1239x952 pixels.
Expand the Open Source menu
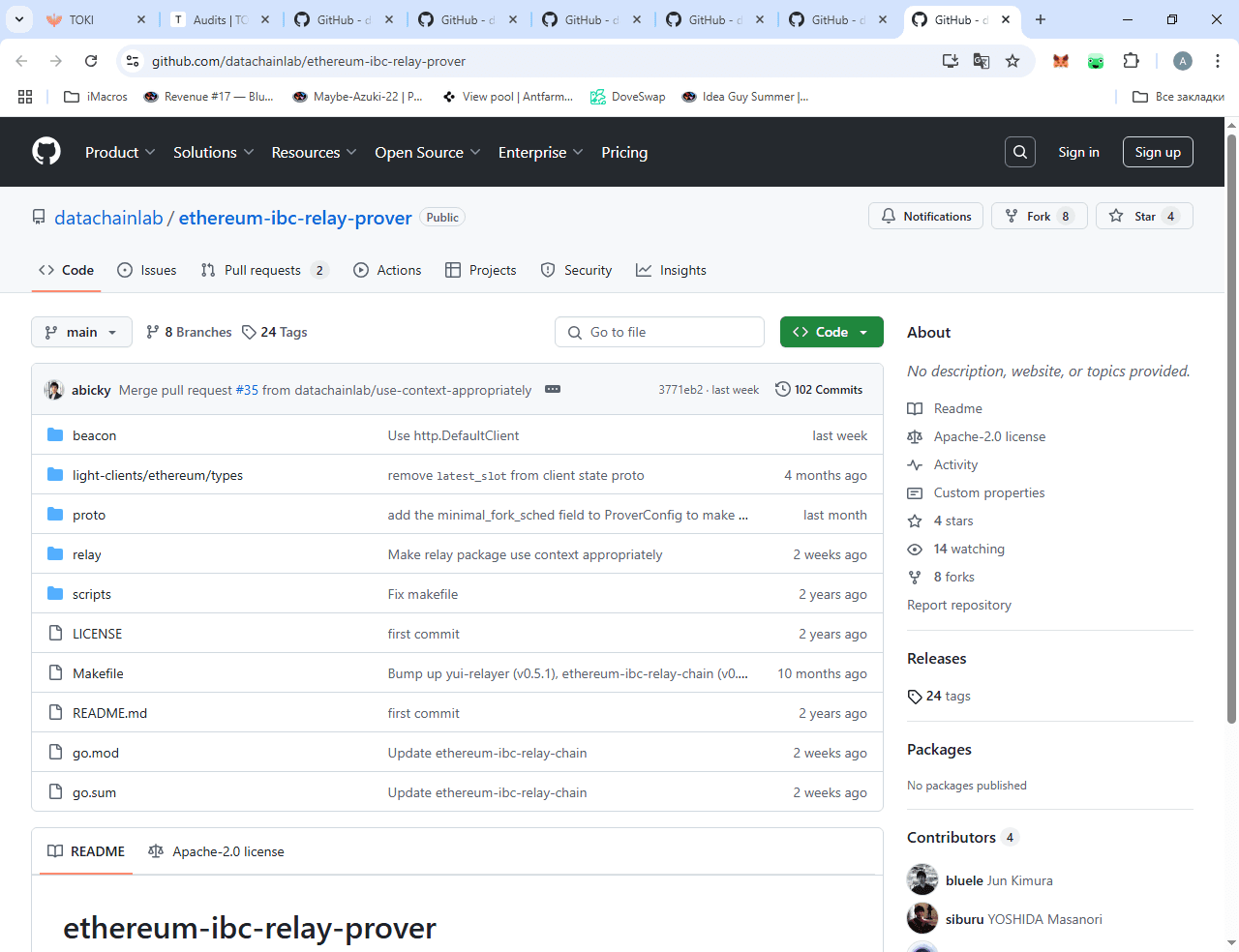click(427, 152)
